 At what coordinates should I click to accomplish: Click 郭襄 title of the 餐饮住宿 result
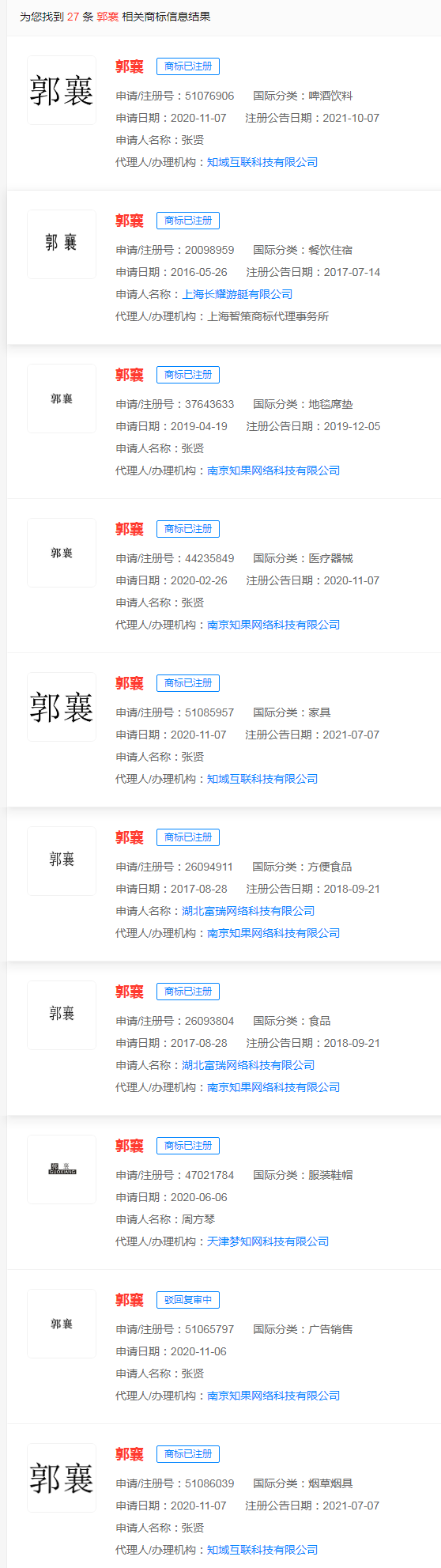130,221
